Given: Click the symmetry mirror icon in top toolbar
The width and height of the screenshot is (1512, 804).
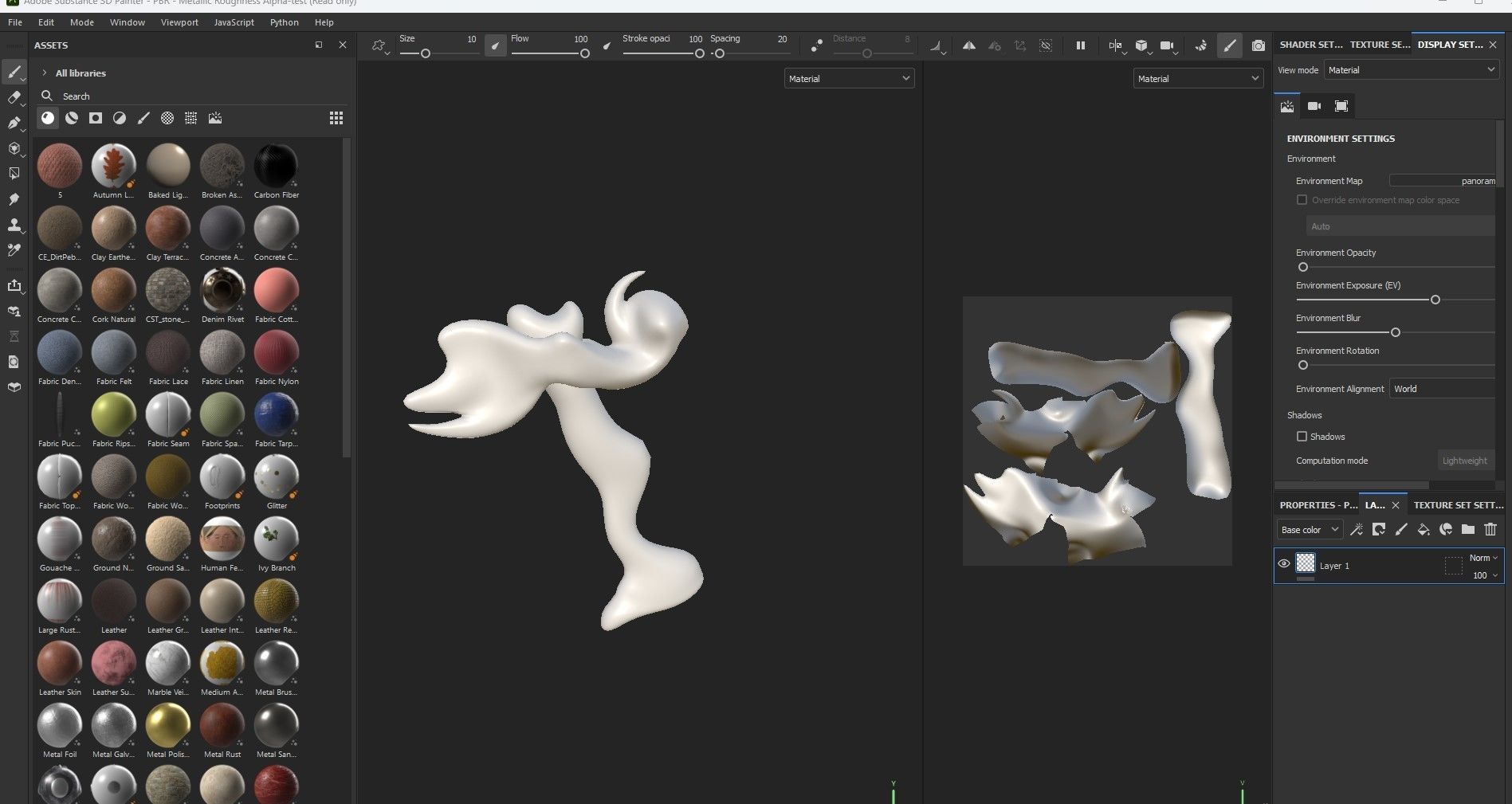Looking at the screenshot, I should pyautogui.click(x=969, y=46).
